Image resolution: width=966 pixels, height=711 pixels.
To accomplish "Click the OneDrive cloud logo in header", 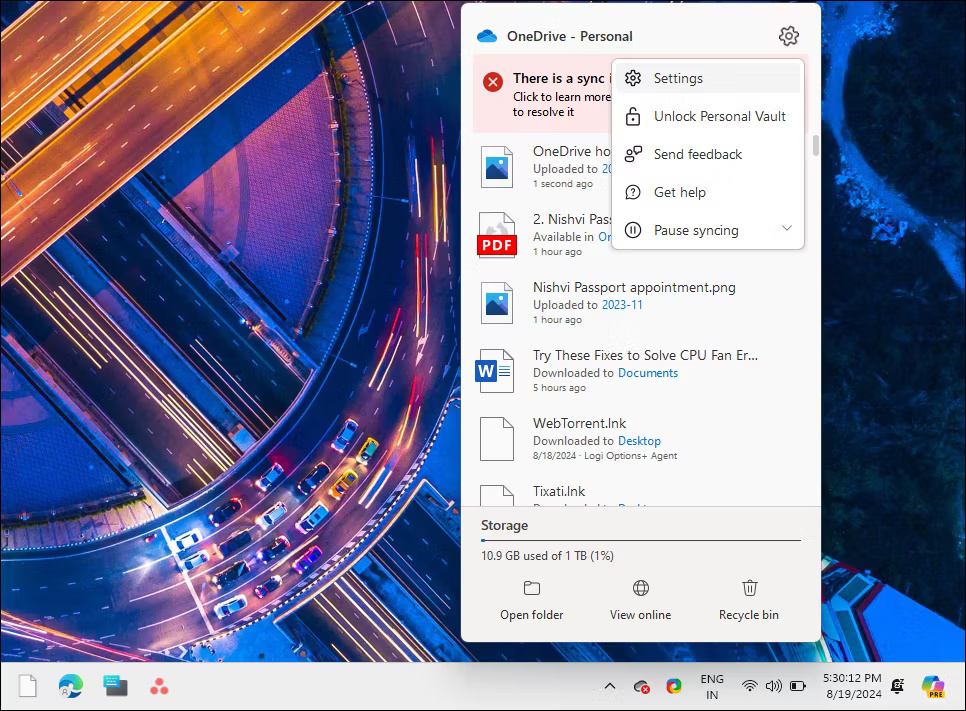I will click(486, 35).
